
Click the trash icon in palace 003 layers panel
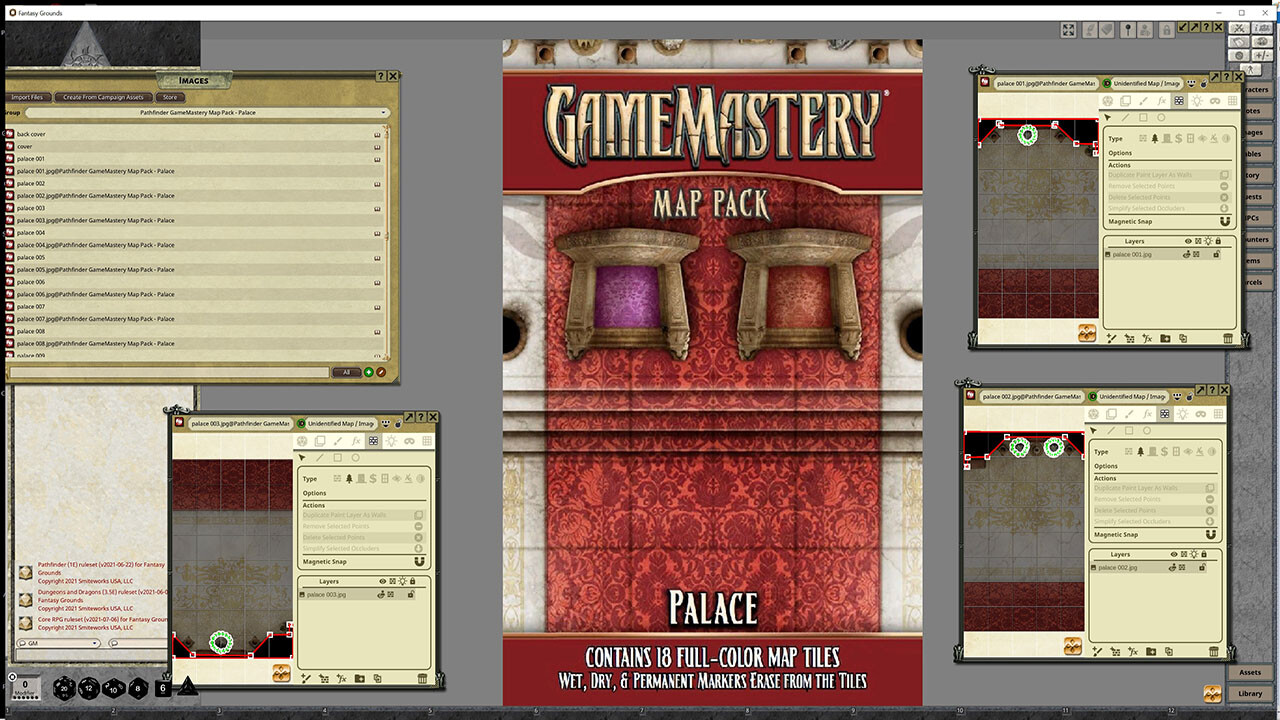point(422,678)
